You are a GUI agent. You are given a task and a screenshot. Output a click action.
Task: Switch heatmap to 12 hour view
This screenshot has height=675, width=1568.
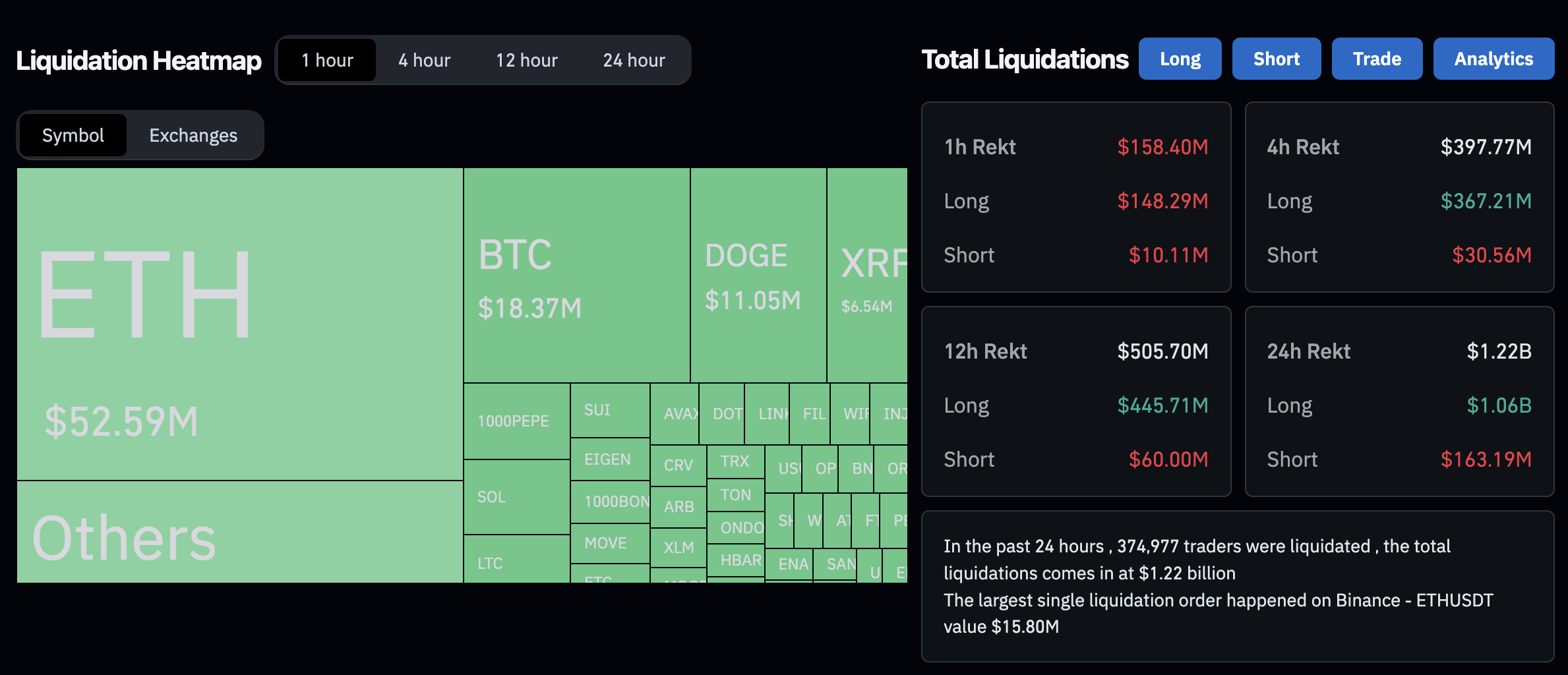click(x=526, y=60)
